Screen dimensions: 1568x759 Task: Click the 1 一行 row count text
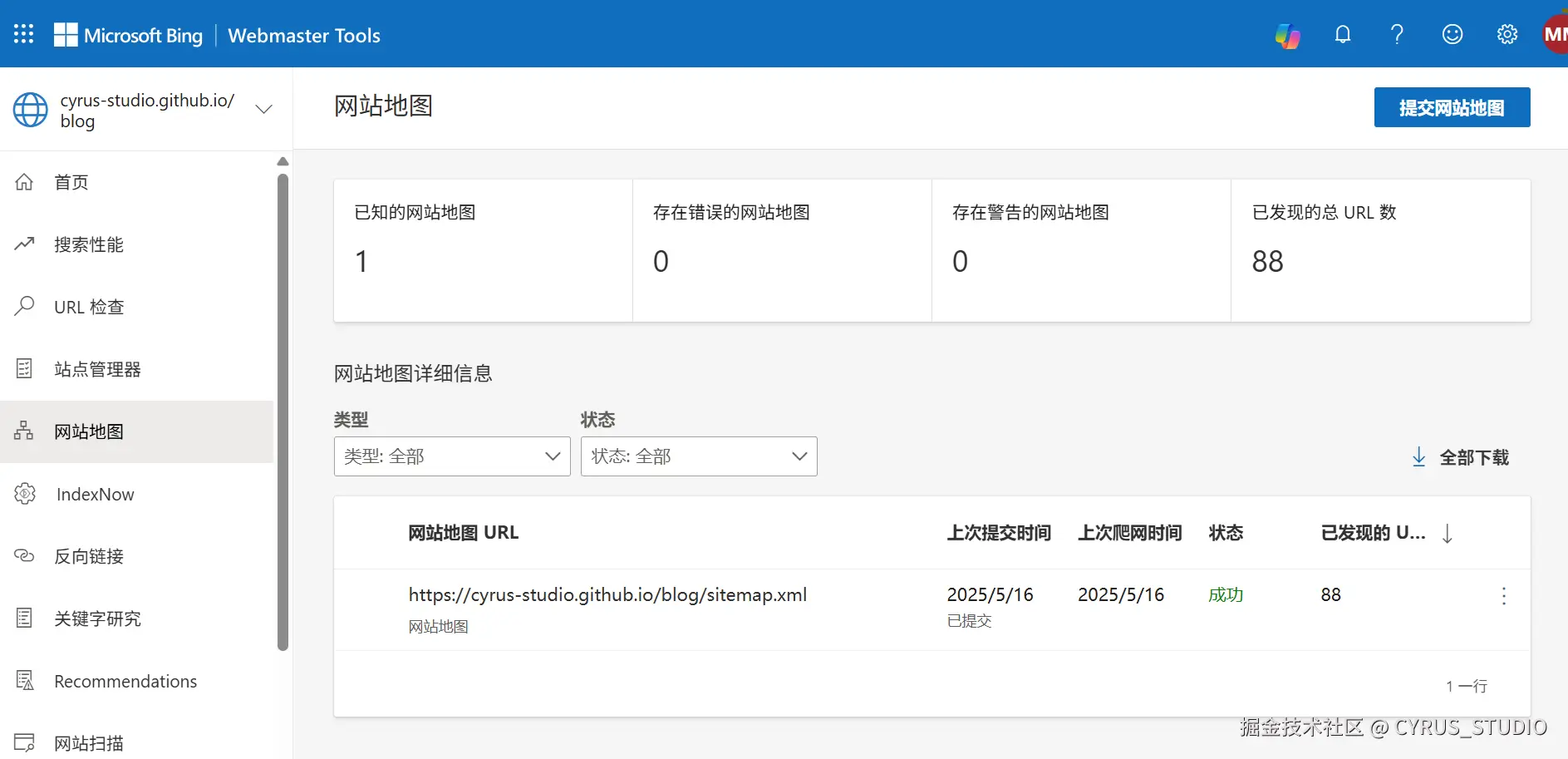coord(1467,687)
